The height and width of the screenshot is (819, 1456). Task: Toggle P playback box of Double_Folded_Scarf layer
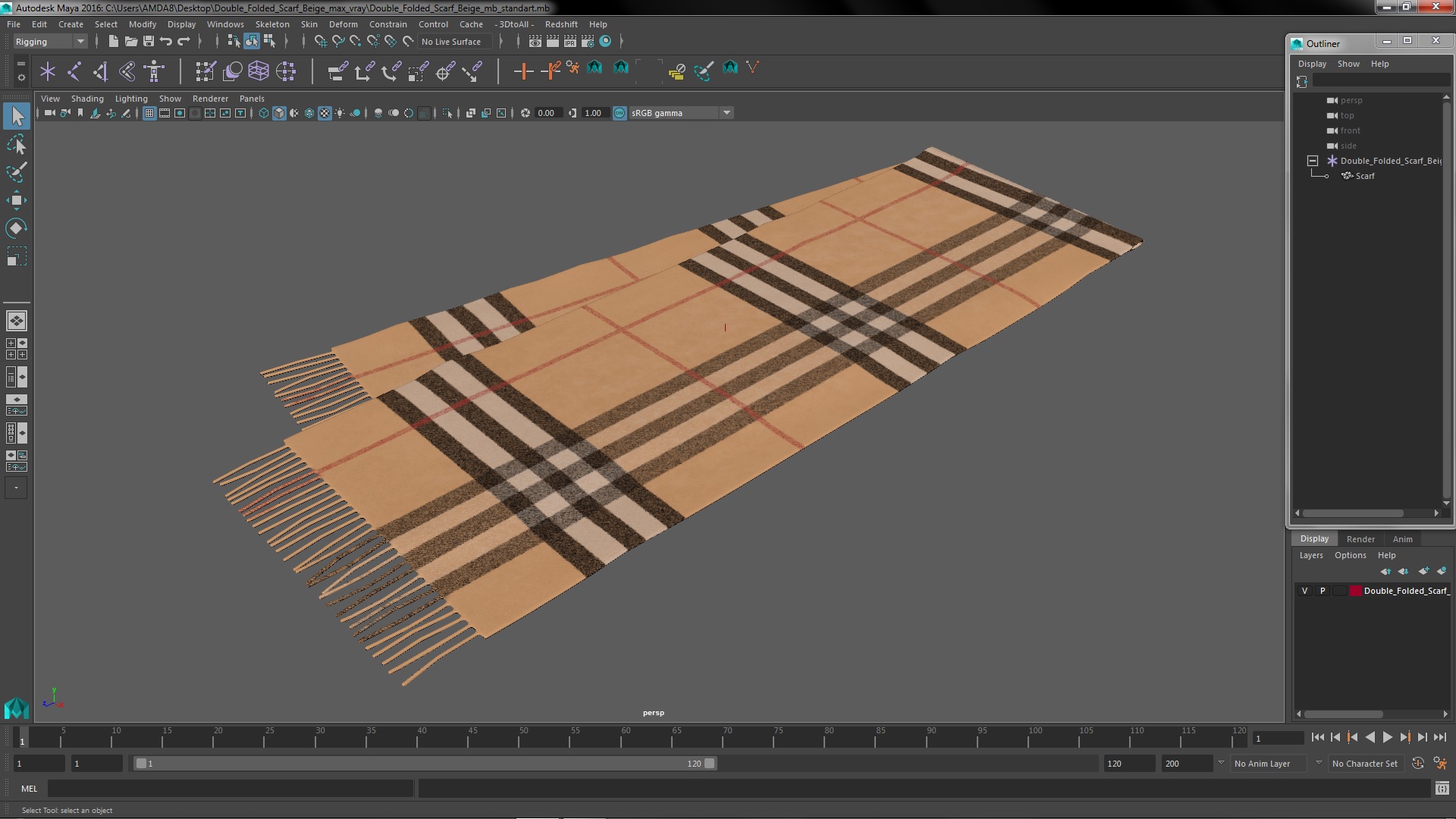1323,591
